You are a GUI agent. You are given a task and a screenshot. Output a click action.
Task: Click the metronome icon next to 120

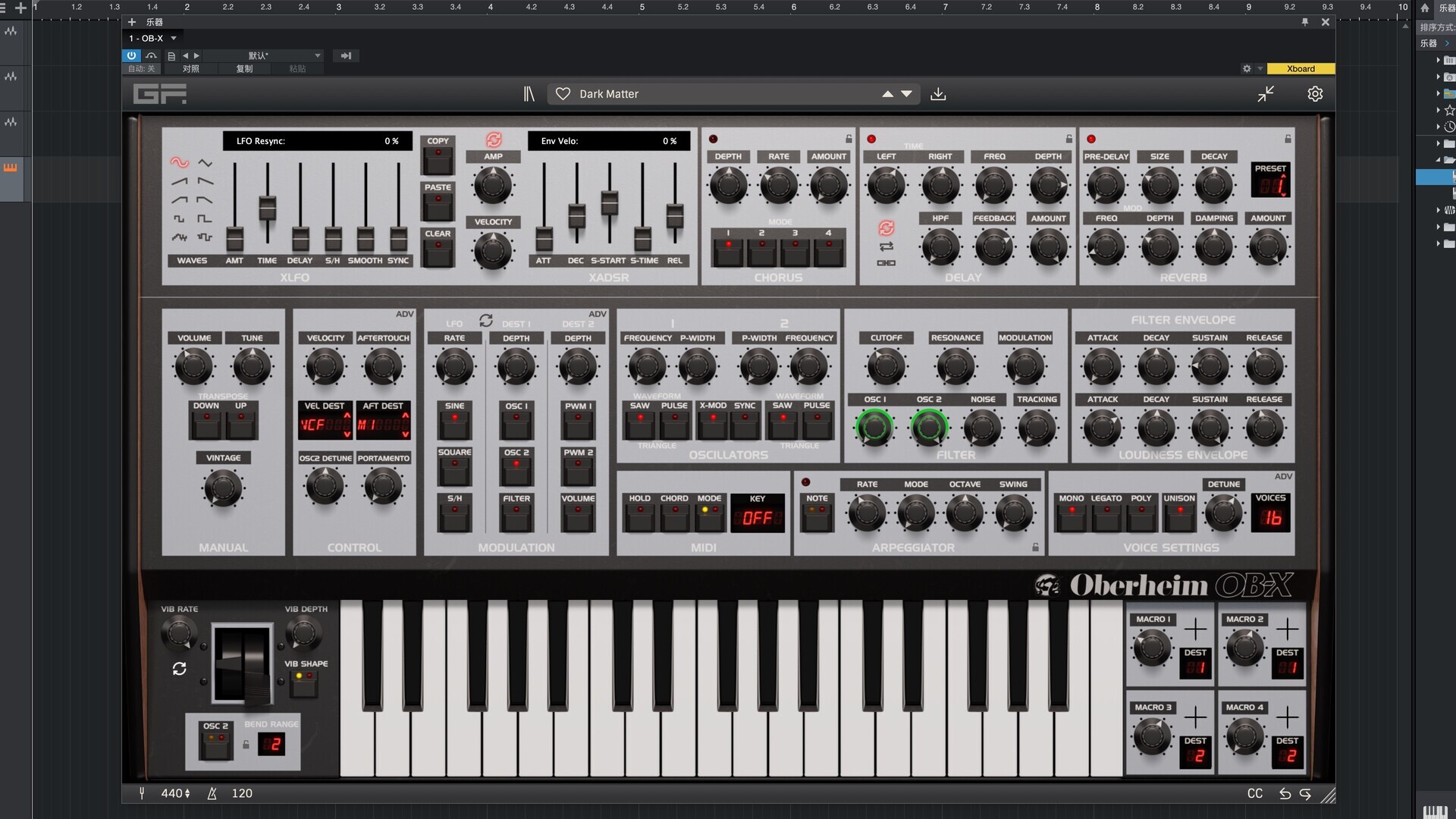(212, 793)
